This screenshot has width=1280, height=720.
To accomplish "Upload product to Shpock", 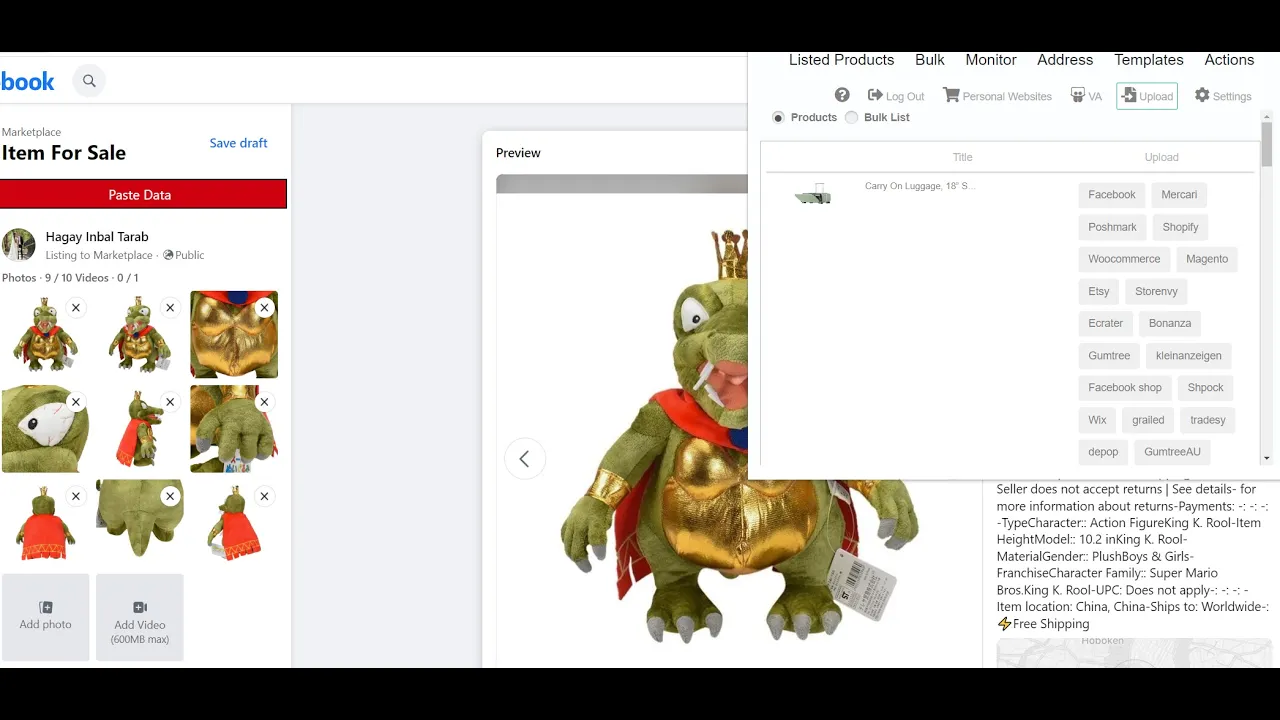I will (x=1205, y=387).
